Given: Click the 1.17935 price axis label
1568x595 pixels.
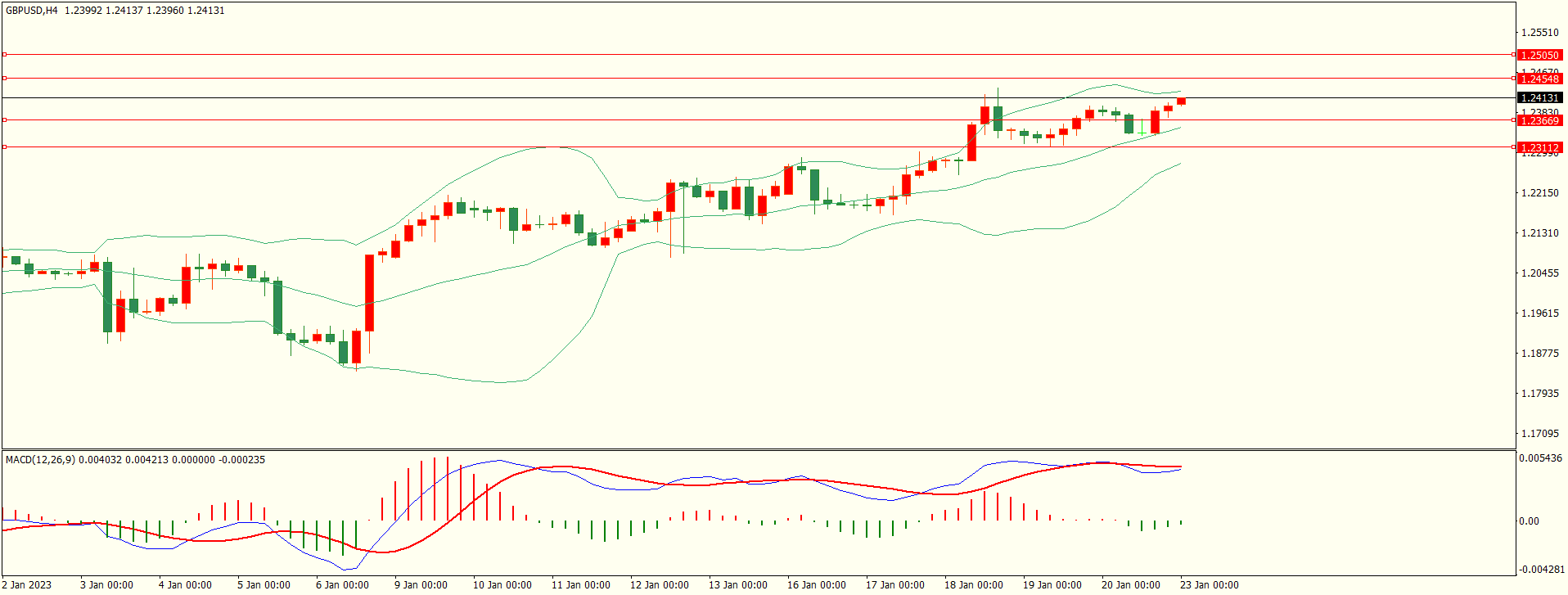Looking at the screenshot, I should tap(1539, 394).
